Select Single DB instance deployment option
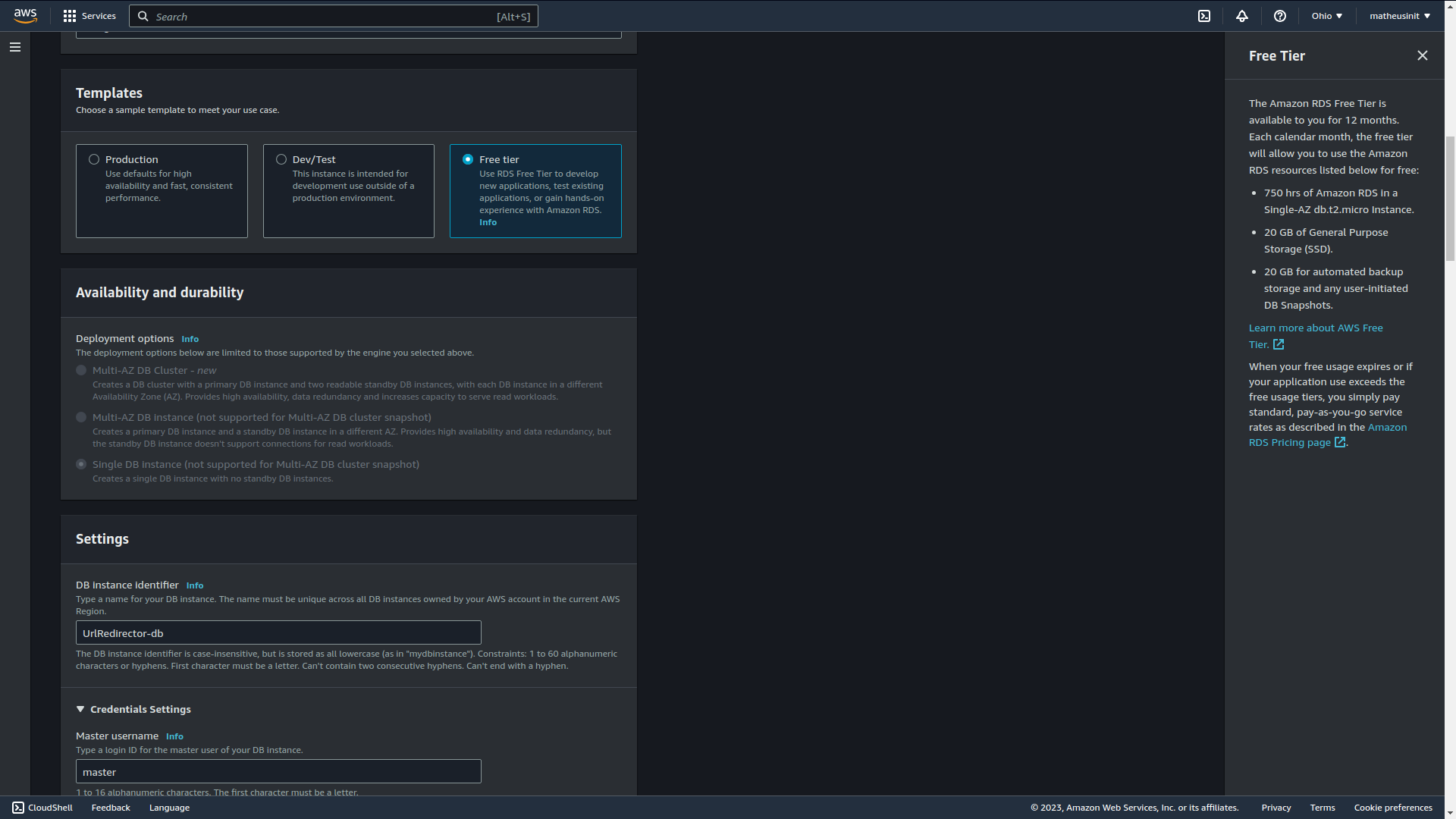1456x819 pixels. 81,464
